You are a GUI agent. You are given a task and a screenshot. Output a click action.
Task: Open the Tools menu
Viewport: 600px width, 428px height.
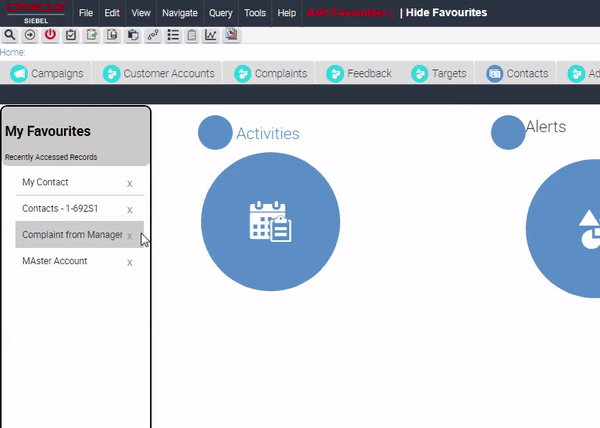click(x=255, y=13)
